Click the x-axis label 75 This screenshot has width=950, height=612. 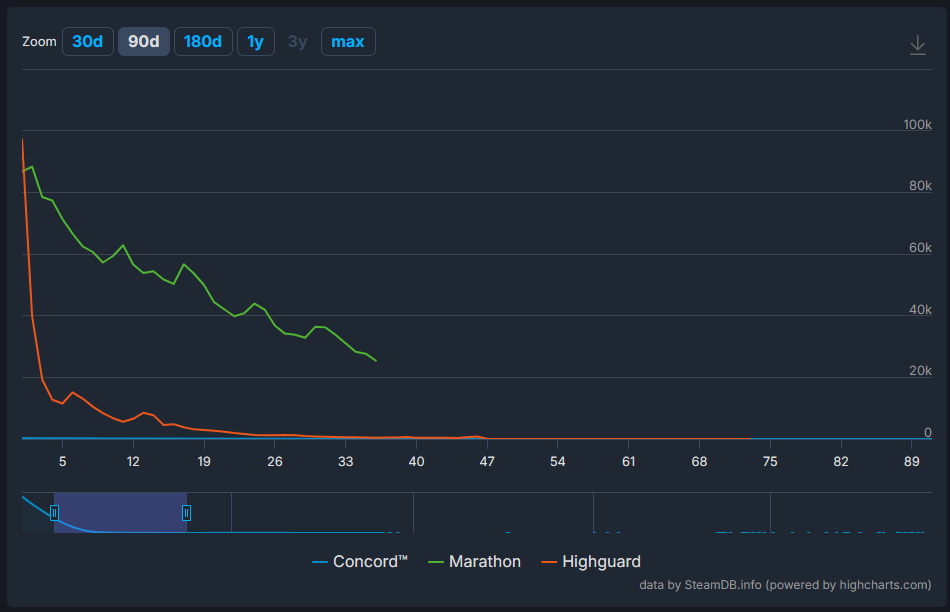click(x=770, y=462)
